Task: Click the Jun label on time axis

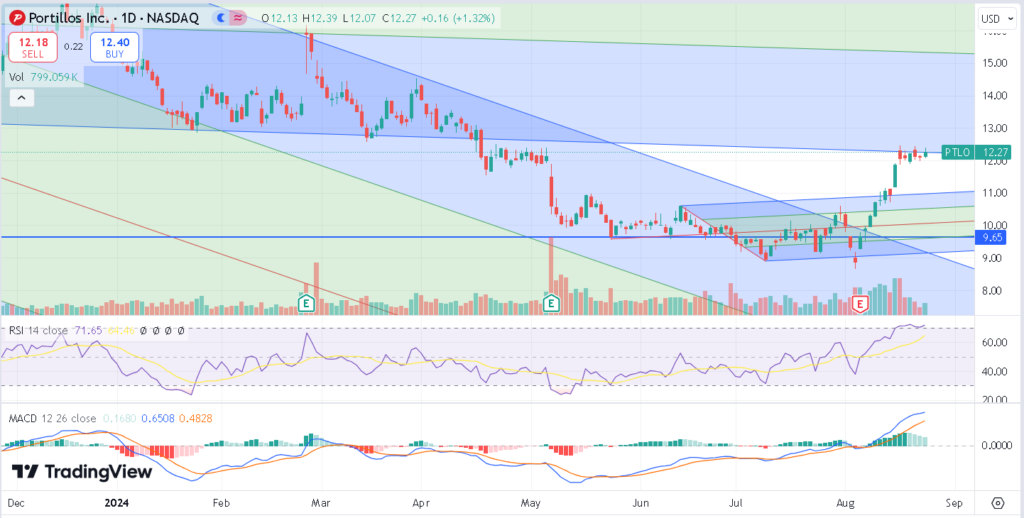Action: pos(641,504)
